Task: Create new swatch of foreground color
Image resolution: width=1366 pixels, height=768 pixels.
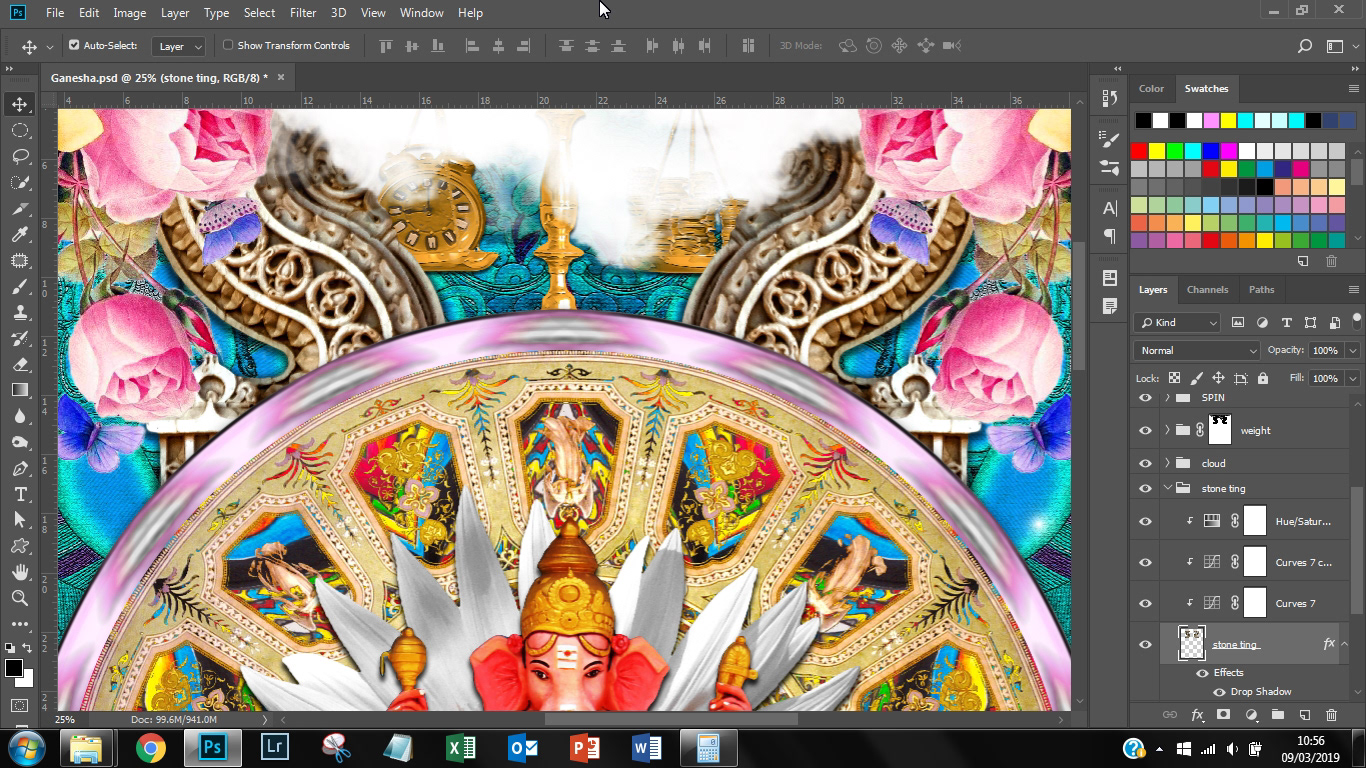Action: (1303, 261)
